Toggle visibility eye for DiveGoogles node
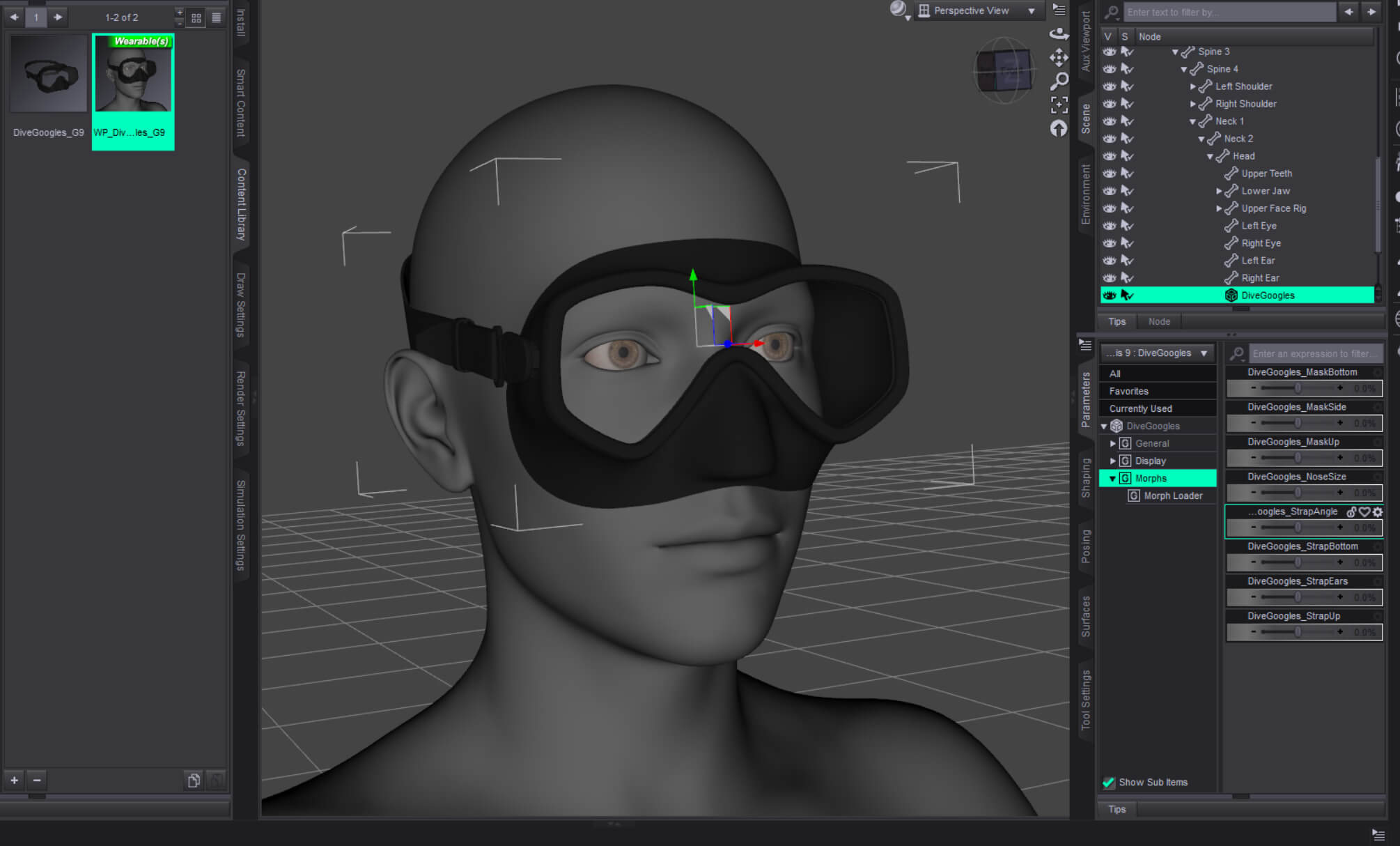 click(x=1110, y=295)
